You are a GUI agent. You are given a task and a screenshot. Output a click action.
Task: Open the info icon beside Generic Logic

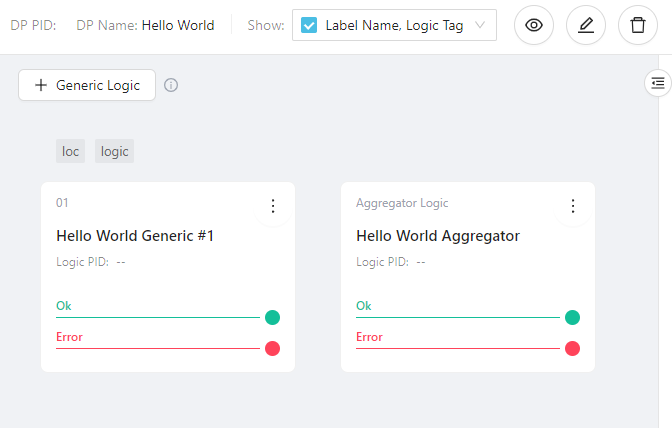click(171, 85)
